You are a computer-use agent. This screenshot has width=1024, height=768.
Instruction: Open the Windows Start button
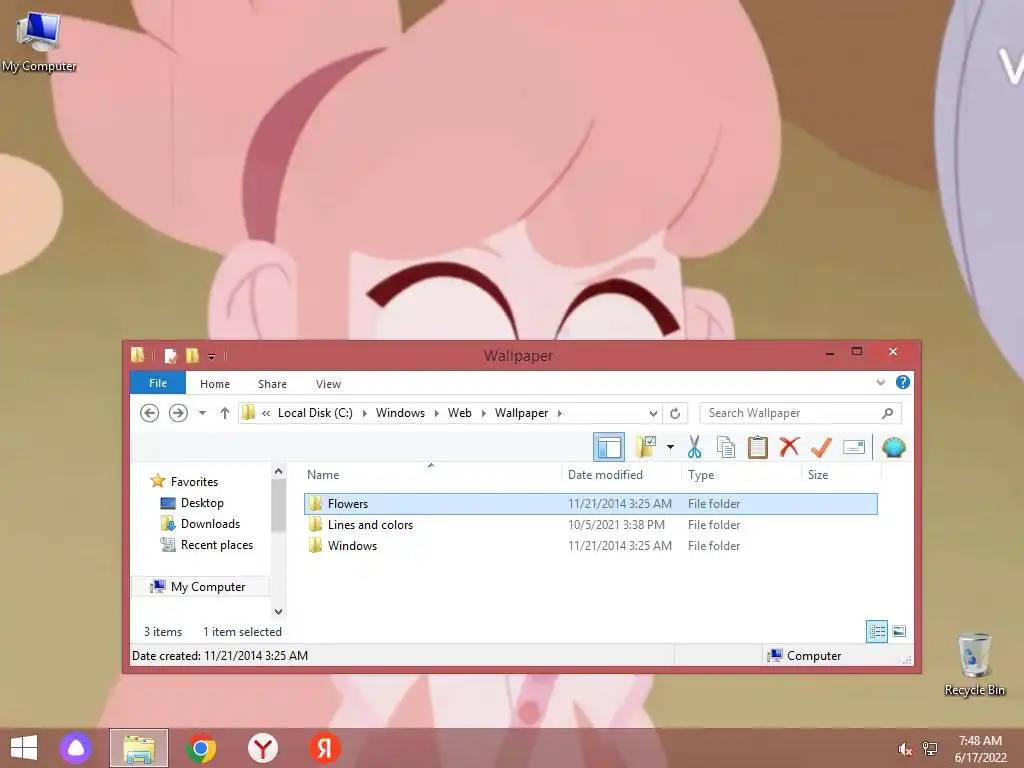(x=24, y=748)
